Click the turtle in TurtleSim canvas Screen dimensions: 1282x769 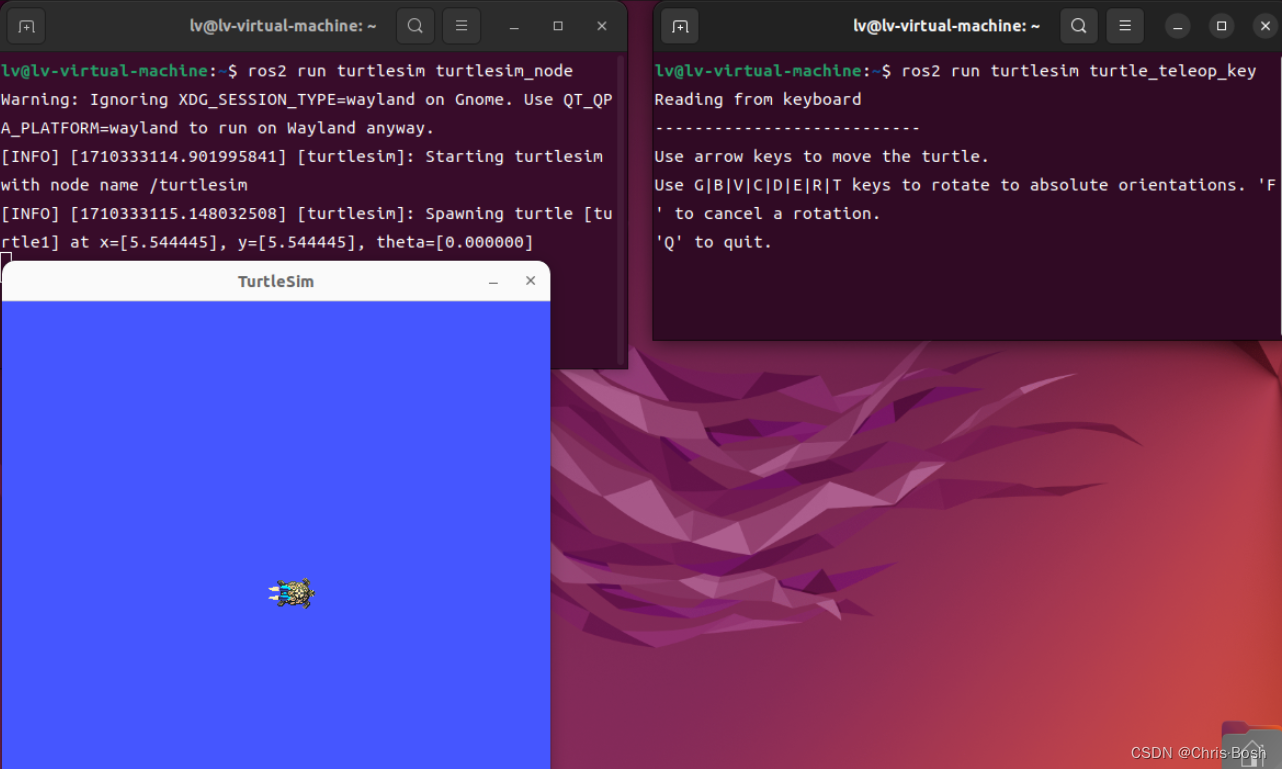(292, 593)
